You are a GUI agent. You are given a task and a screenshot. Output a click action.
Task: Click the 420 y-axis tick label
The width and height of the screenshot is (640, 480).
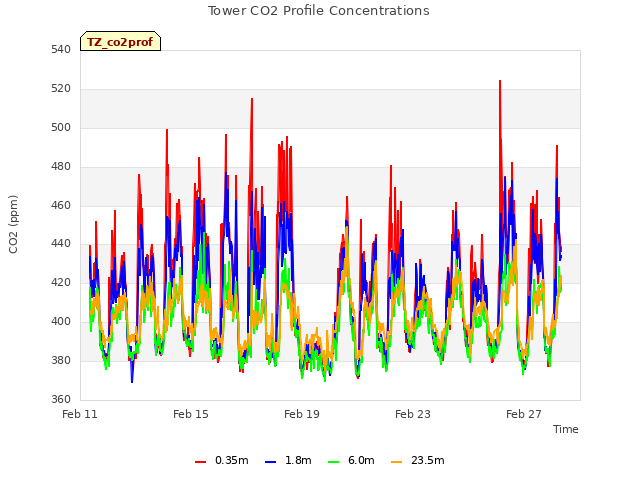(x=61, y=282)
